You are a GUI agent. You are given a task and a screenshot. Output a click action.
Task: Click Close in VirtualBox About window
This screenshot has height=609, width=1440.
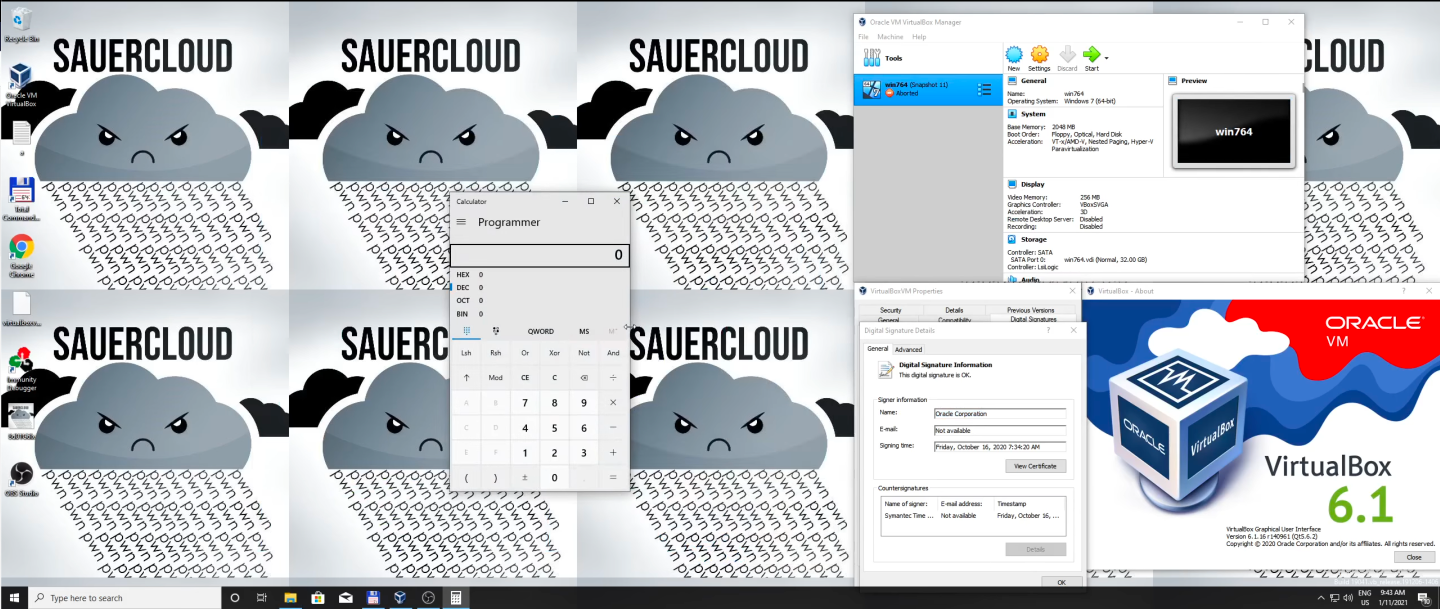1413,557
